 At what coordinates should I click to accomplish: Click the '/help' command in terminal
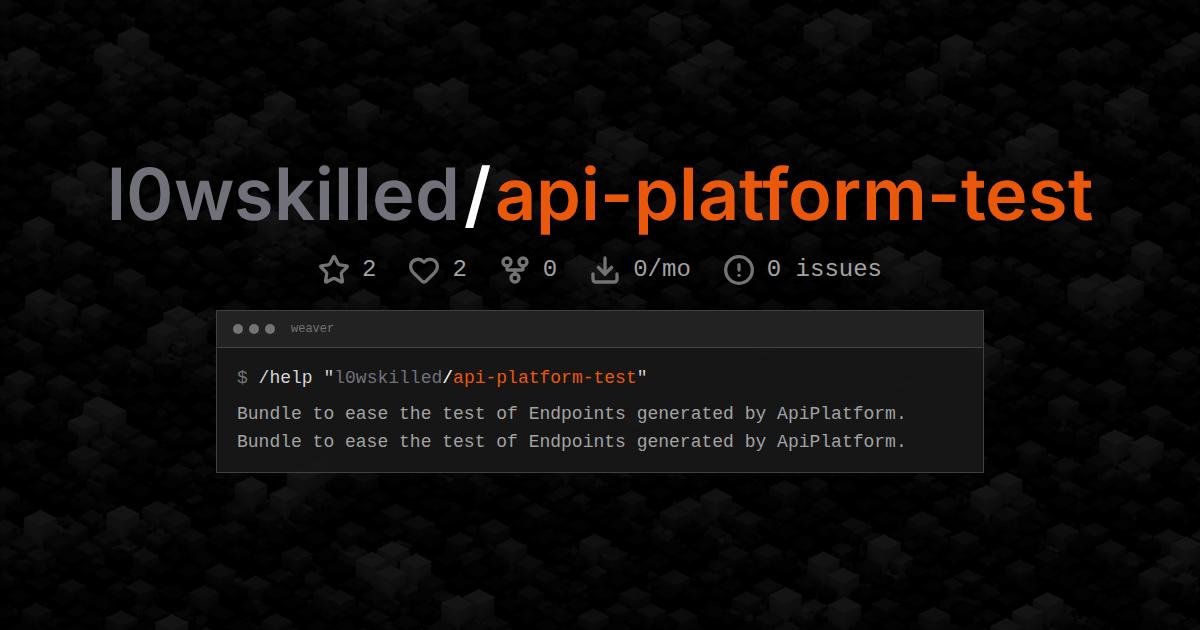click(x=285, y=378)
